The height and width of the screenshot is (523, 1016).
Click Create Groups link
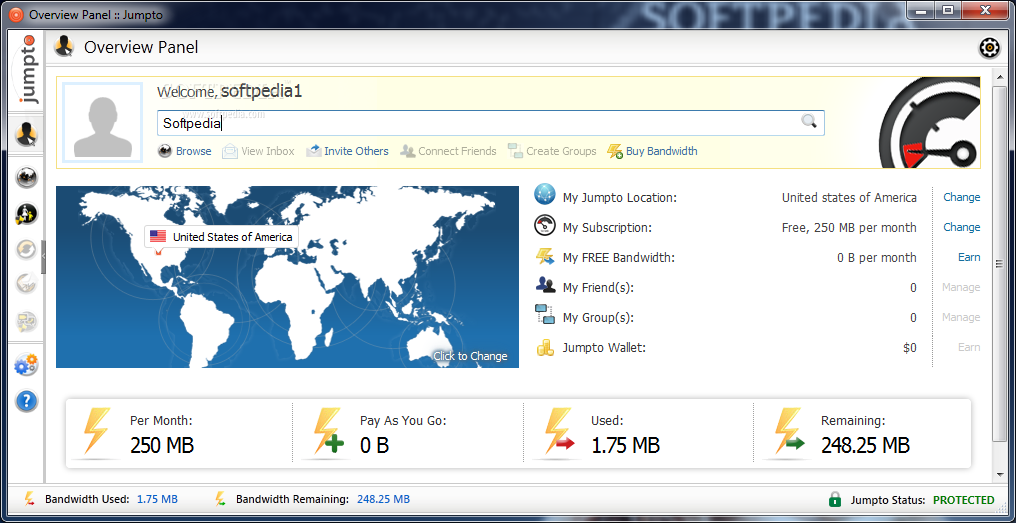(x=561, y=151)
